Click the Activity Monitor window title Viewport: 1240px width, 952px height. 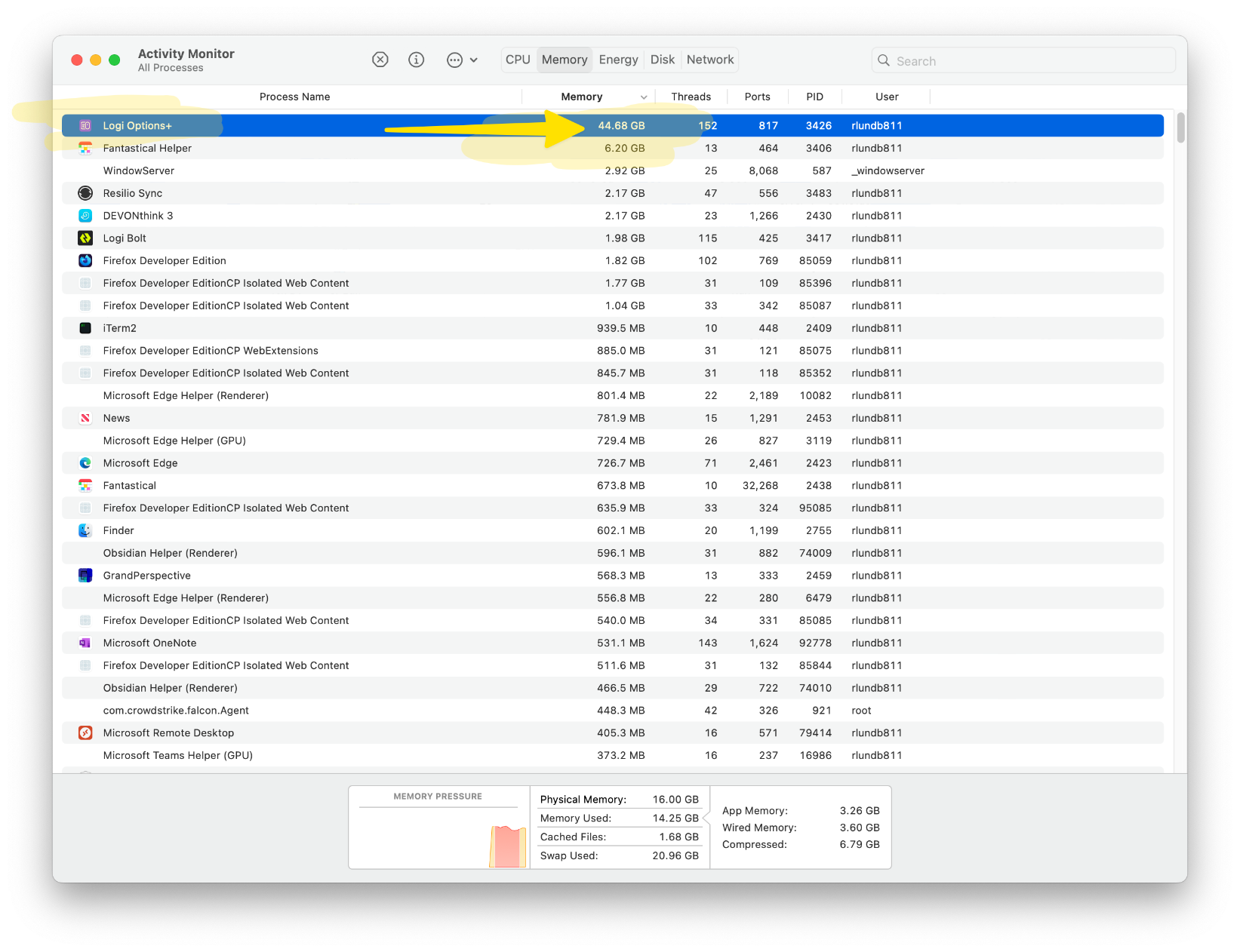point(186,54)
